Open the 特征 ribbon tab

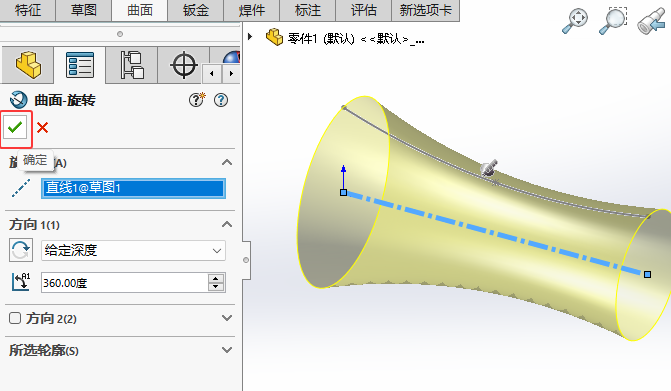[x=28, y=10]
